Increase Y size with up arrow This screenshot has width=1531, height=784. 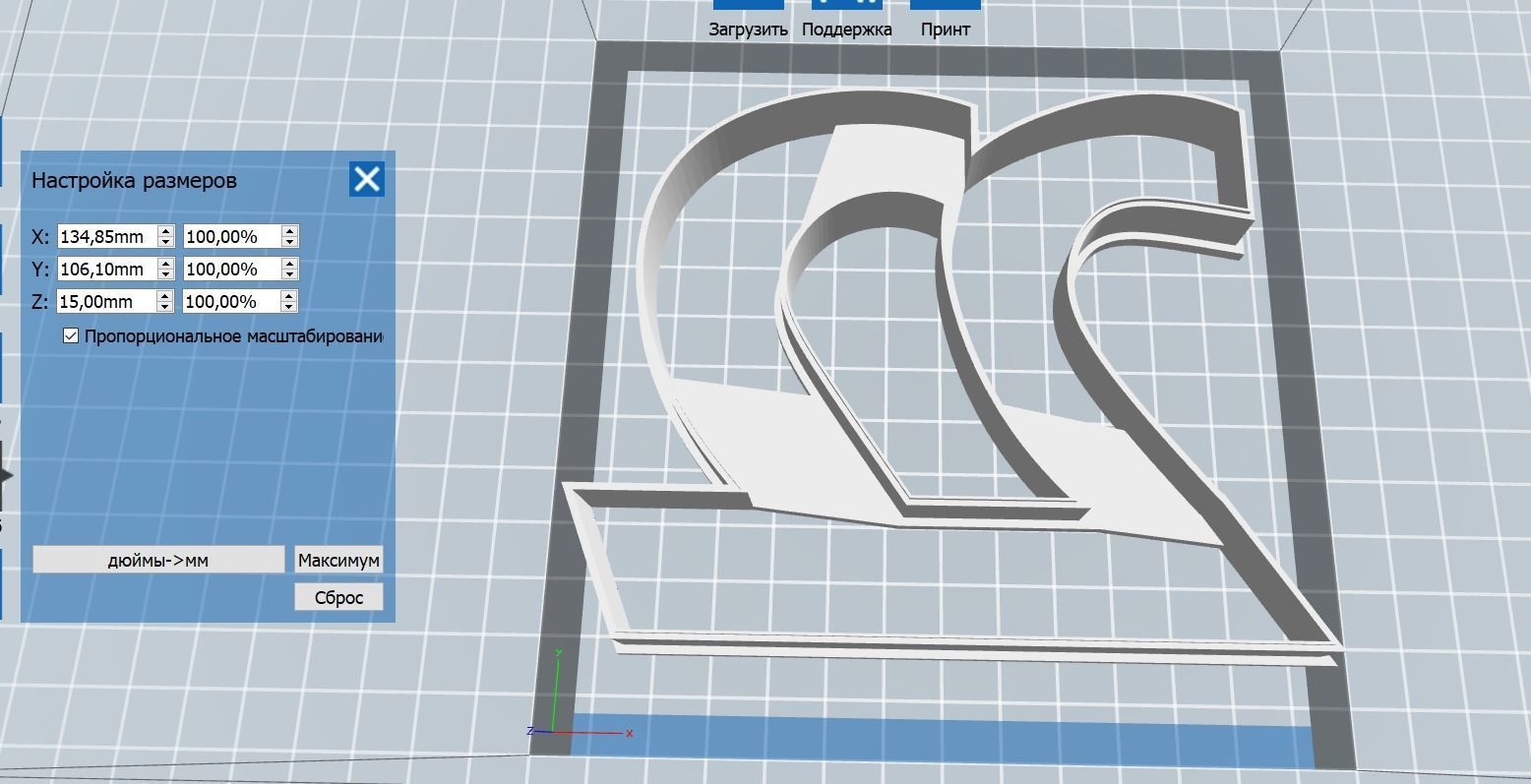(165, 265)
